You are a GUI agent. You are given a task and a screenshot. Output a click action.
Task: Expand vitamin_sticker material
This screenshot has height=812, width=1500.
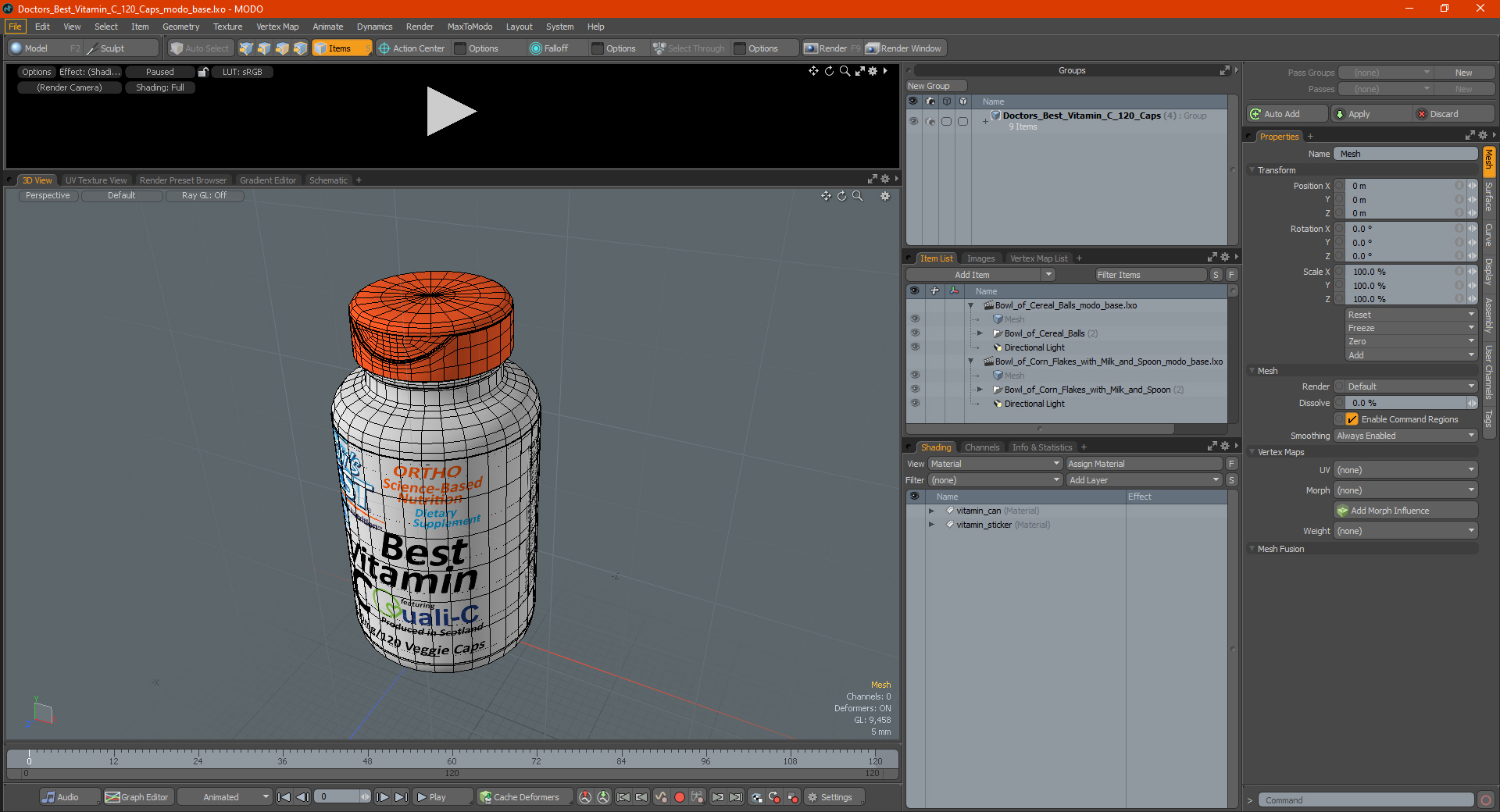point(931,525)
